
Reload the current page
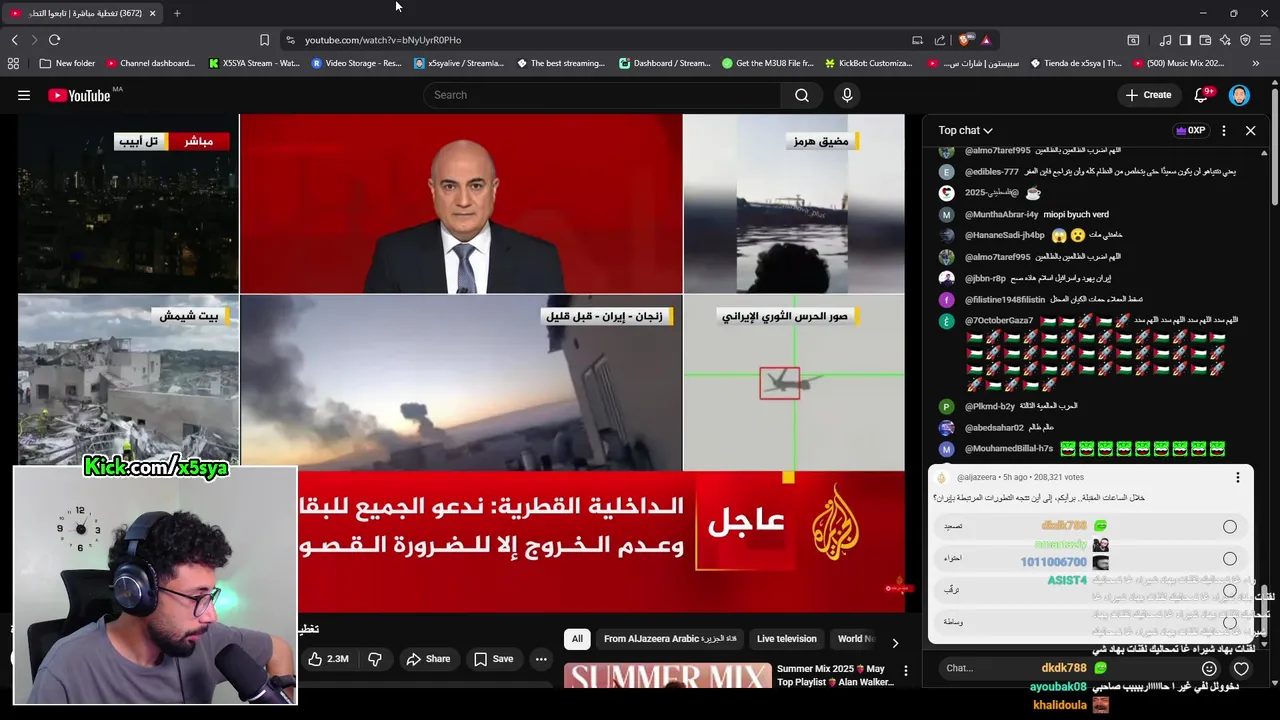(54, 40)
